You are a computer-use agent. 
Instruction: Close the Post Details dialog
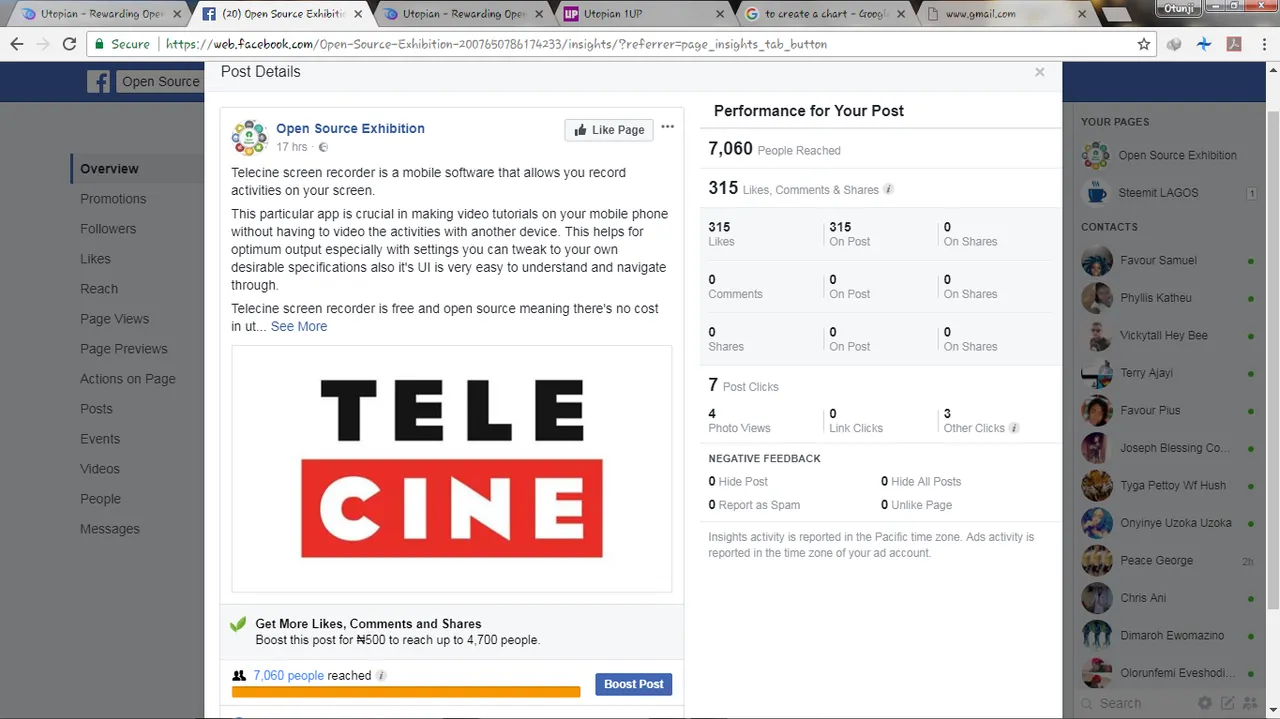pyautogui.click(x=1040, y=72)
